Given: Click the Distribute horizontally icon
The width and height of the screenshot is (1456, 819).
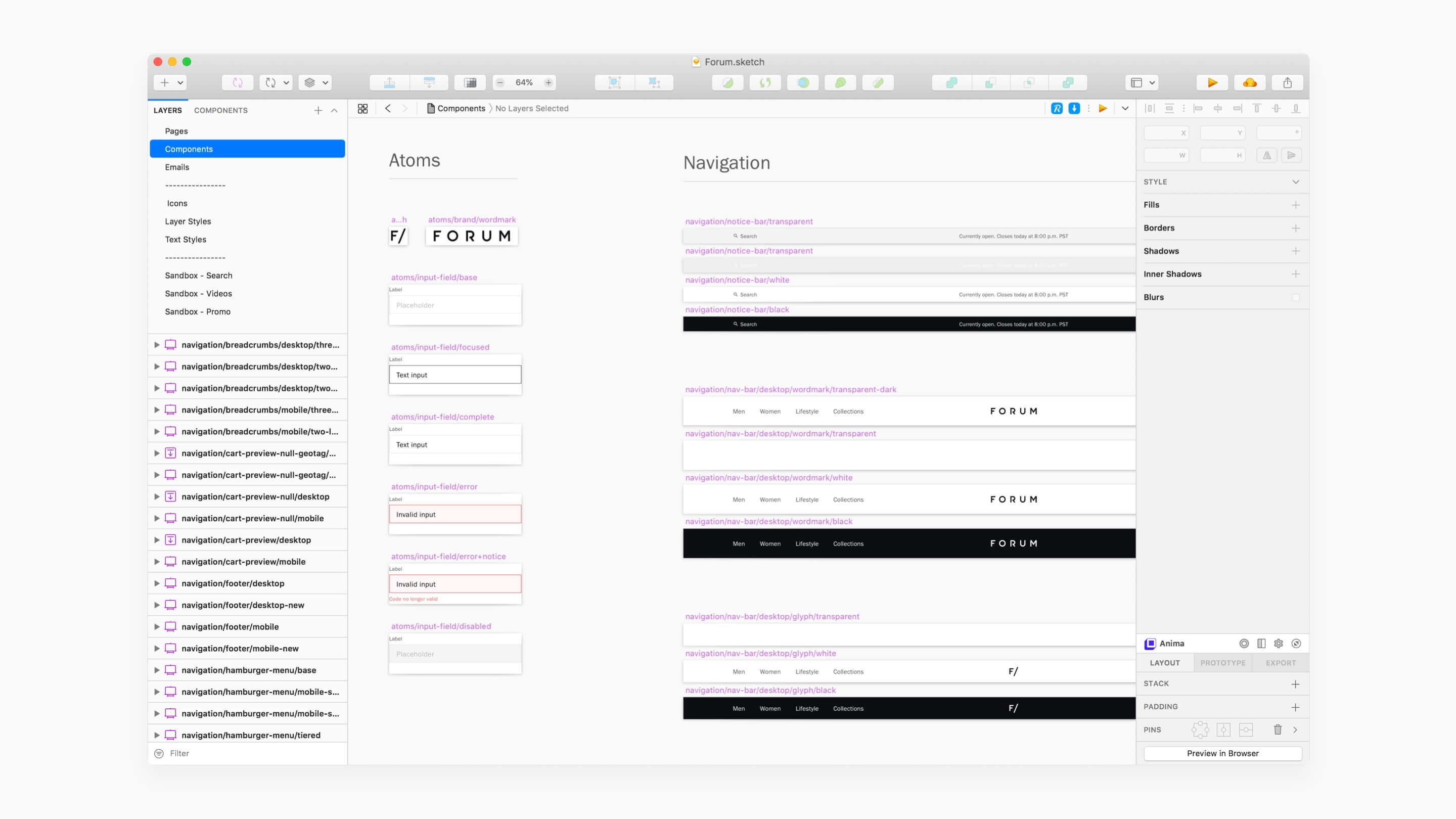Looking at the screenshot, I should coord(1150,109).
